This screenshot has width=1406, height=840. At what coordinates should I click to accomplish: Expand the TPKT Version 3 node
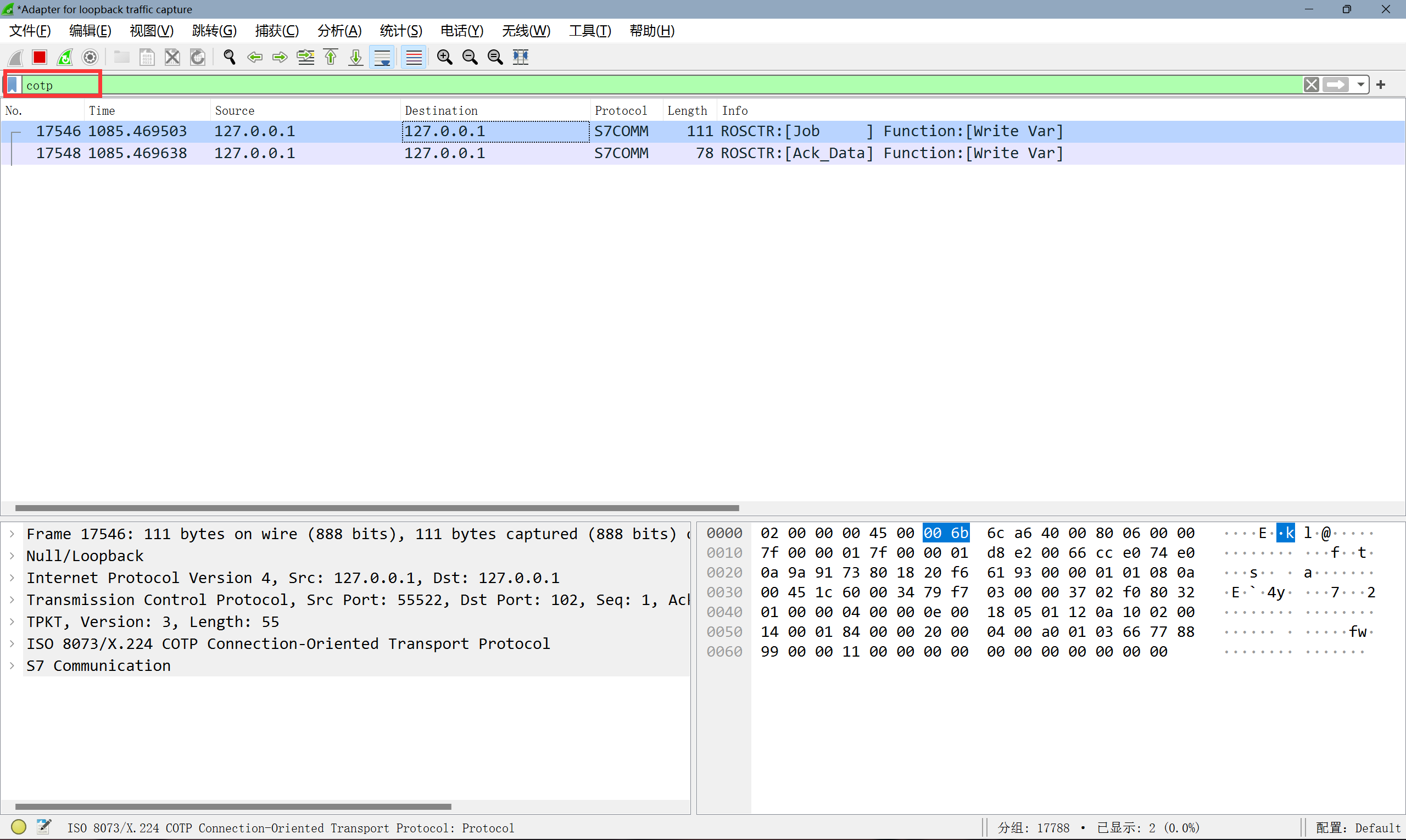click(x=12, y=622)
